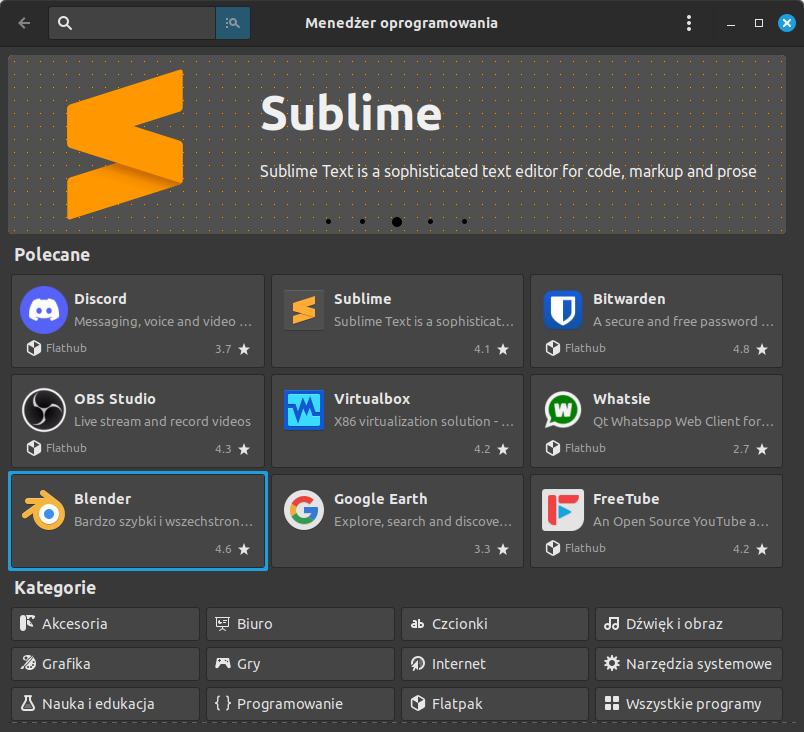Click the OBS Studio logo icon

pos(44,410)
